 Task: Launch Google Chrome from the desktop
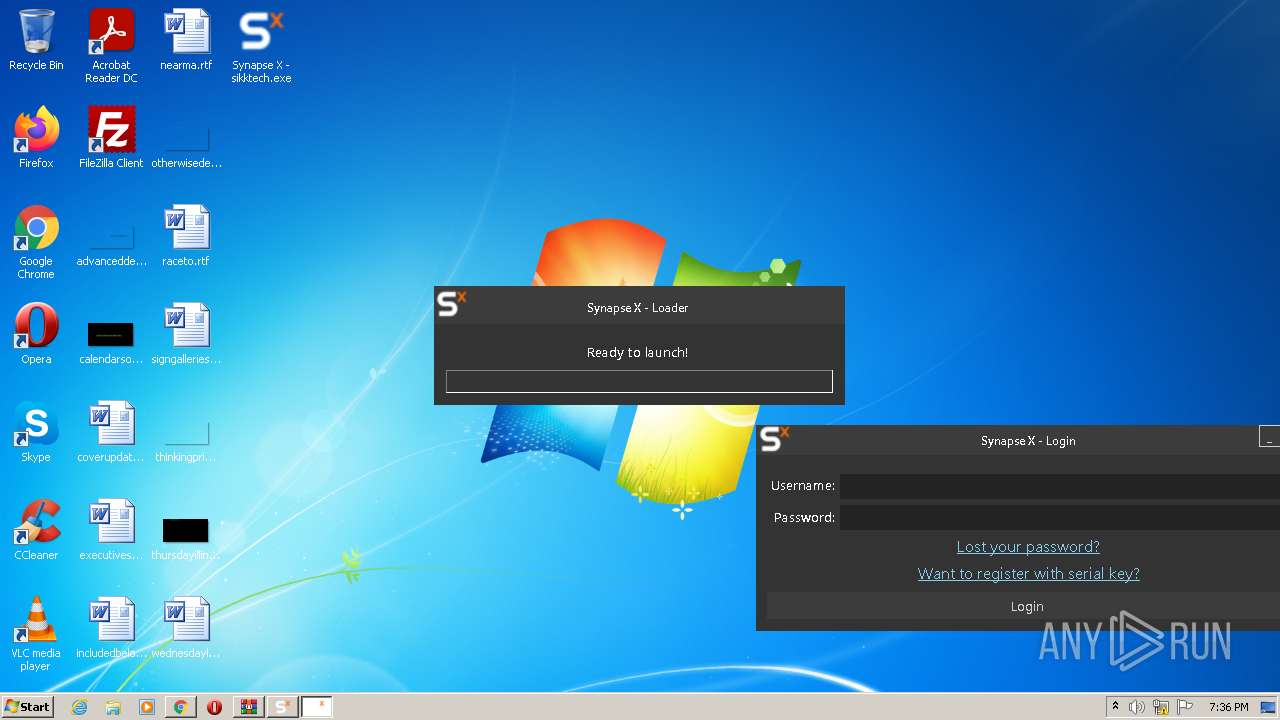[x=36, y=242]
